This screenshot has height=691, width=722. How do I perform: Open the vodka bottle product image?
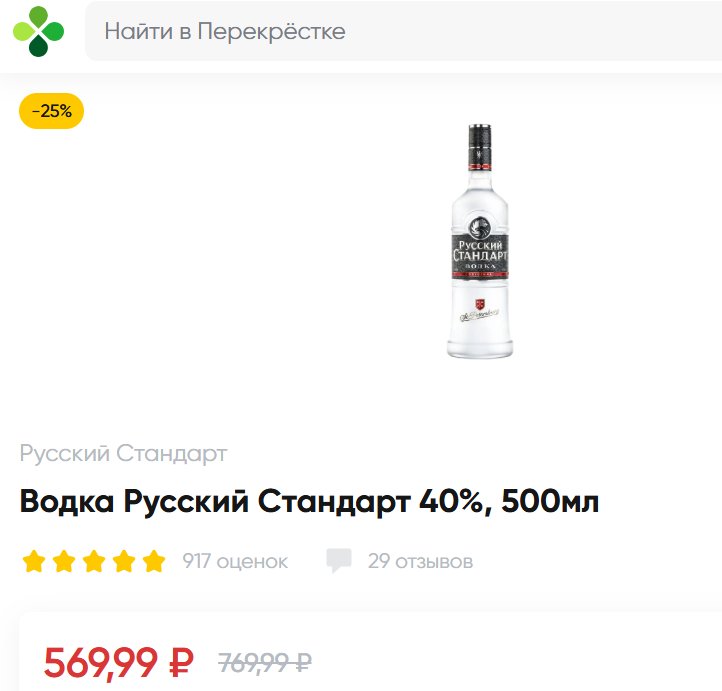[x=479, y=241]
